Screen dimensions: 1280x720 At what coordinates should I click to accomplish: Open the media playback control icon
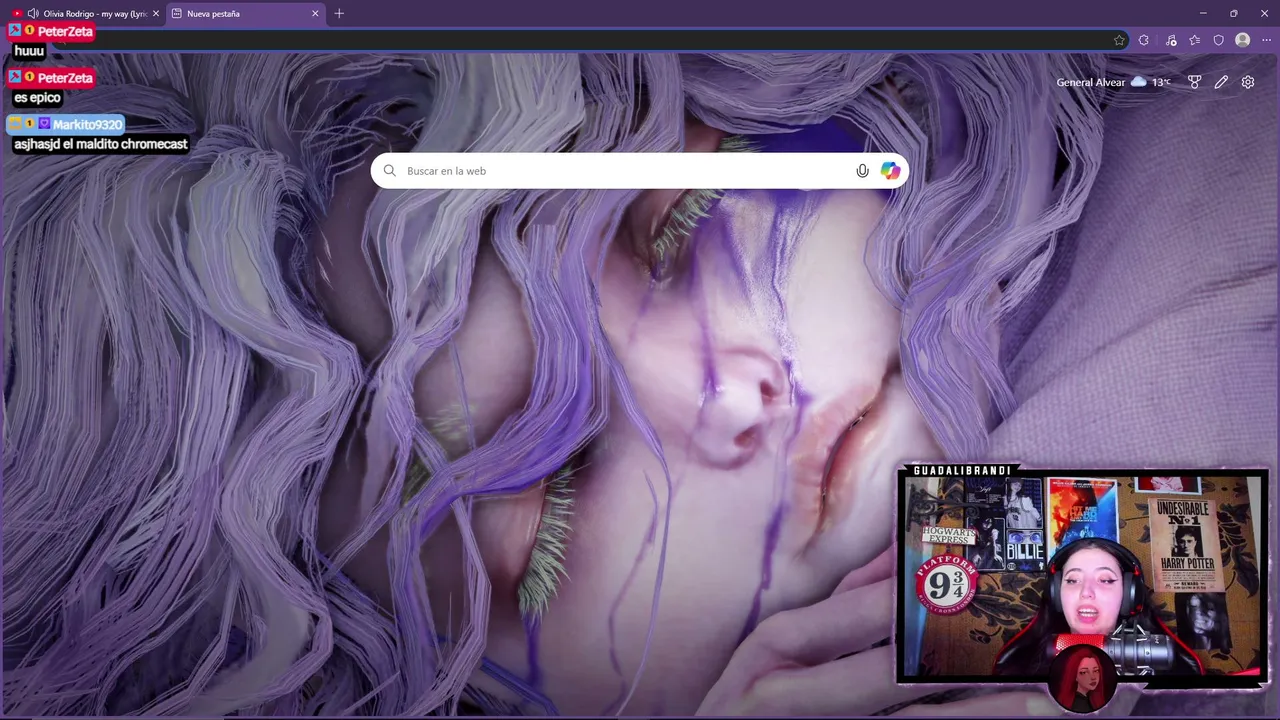point(1171,40)
